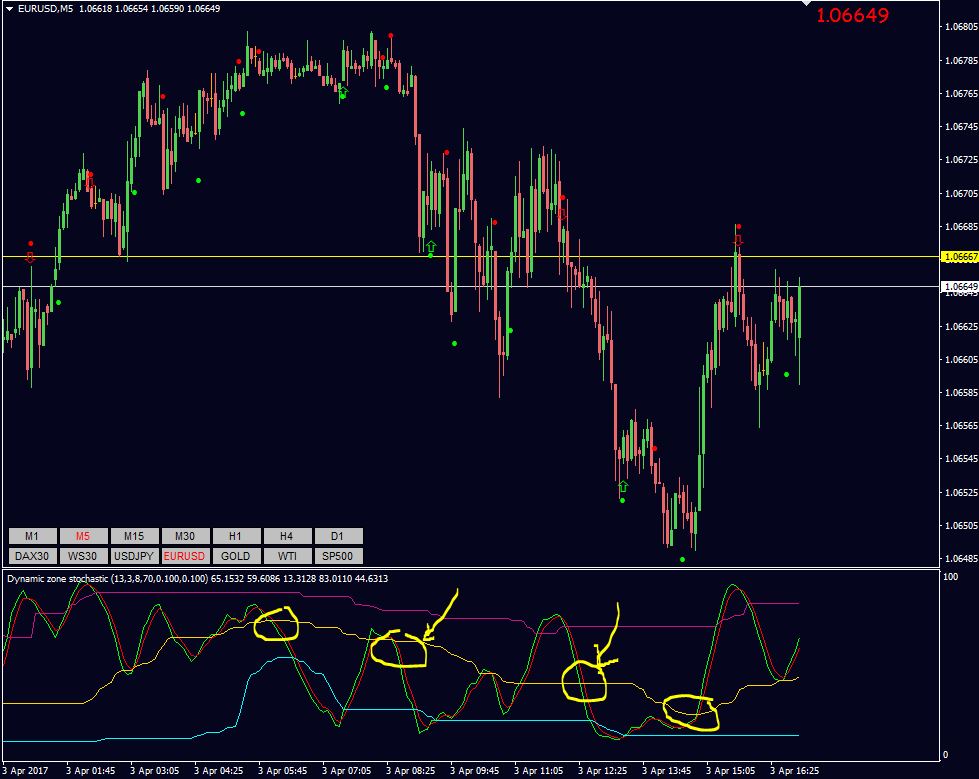Open the D1 daily timeframe
Viewport: 979px width, 779px height.
click(338, 536)
